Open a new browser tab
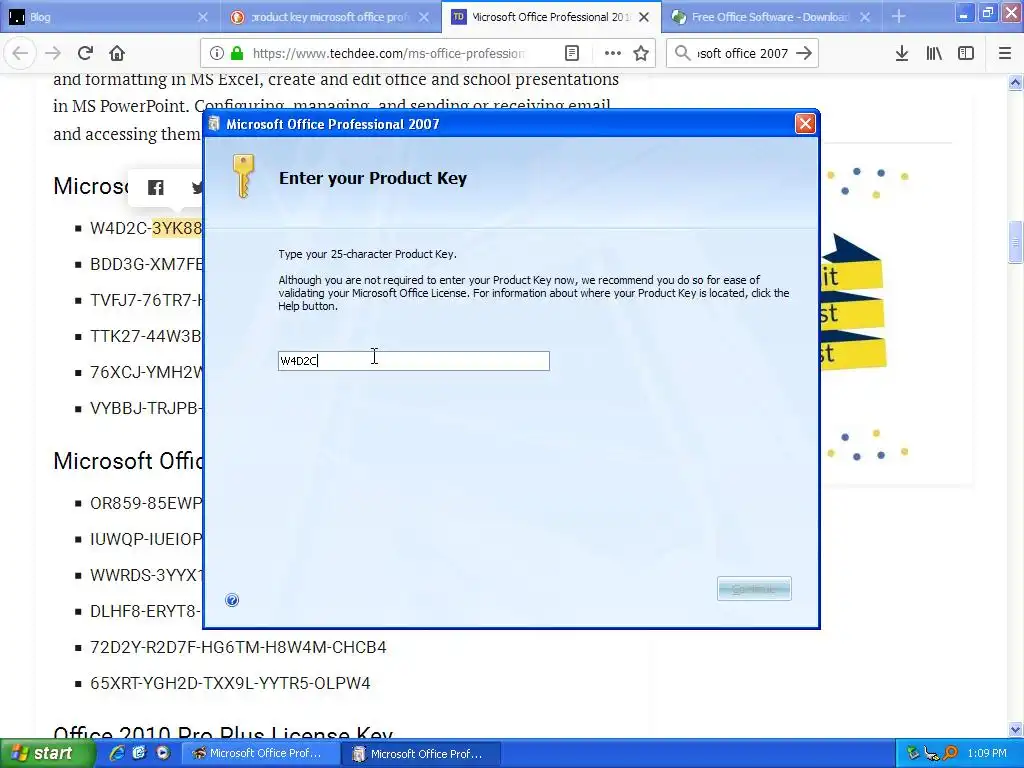The height and width of the screenshot is (768, 1024). [899, 17]
